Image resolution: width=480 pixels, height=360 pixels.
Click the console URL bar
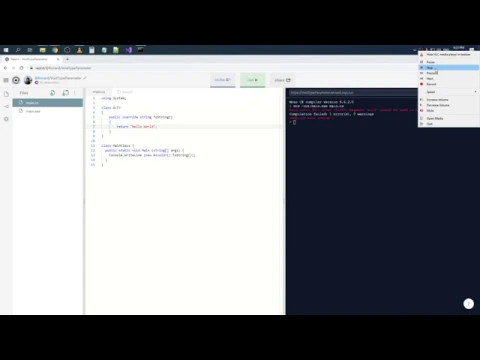pyautogui.click(x=352, y=92)
